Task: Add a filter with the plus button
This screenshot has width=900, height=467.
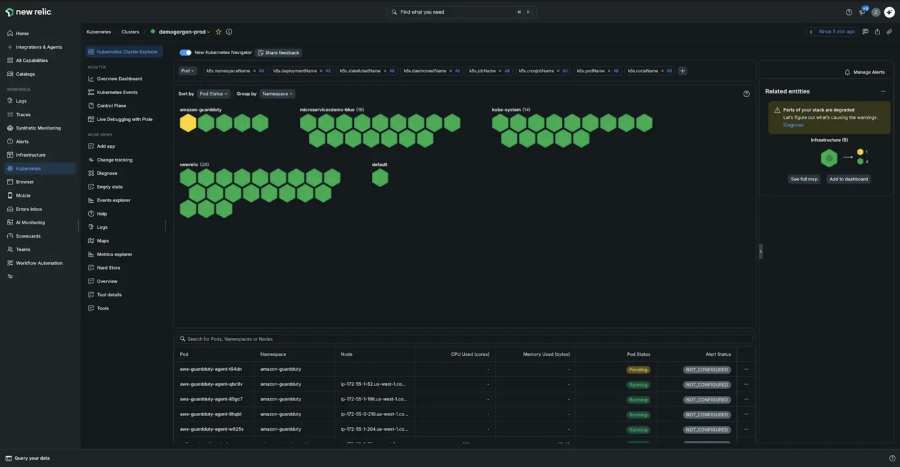Action: [x=682, y=71]
